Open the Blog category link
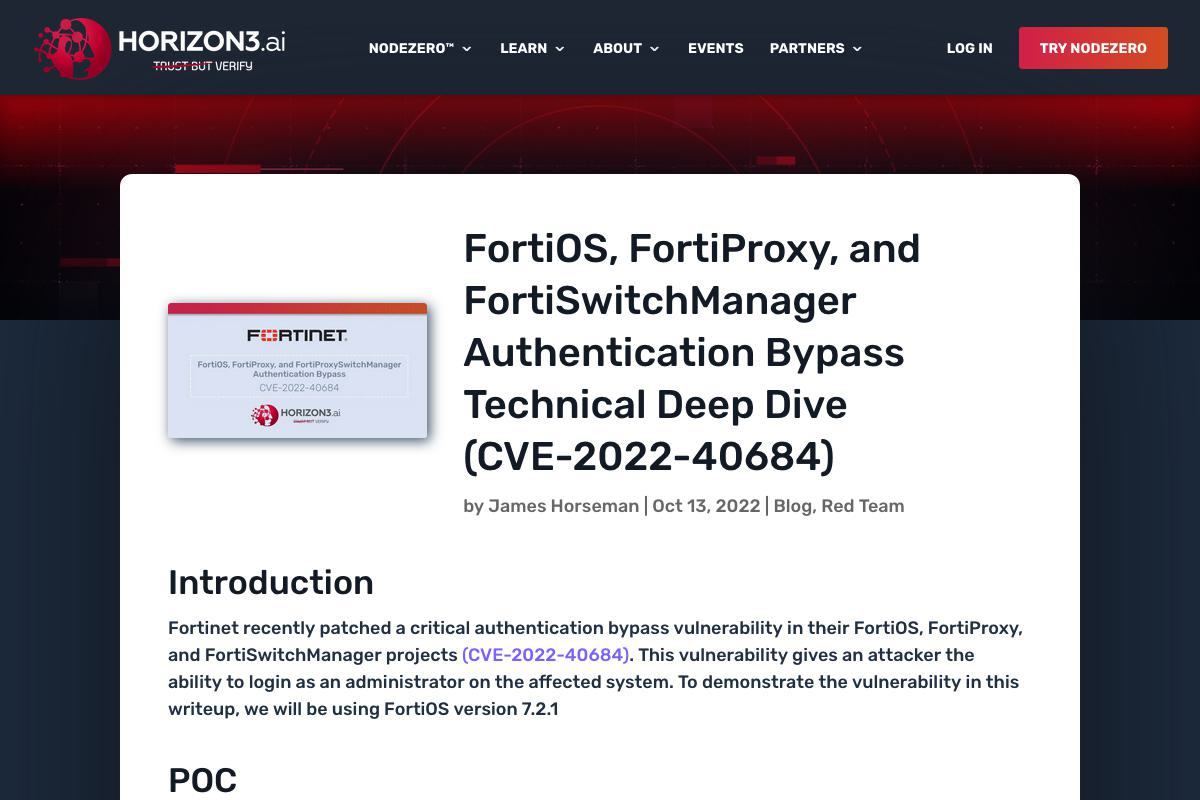Screen dimensions: 1200x800 [x=792, y=506]
